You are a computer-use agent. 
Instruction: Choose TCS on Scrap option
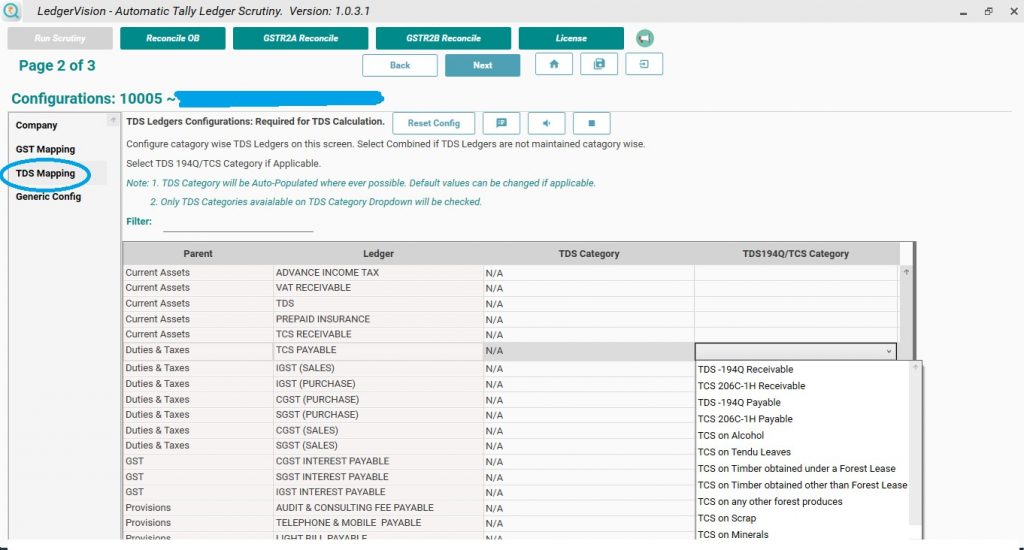(727, 518)
